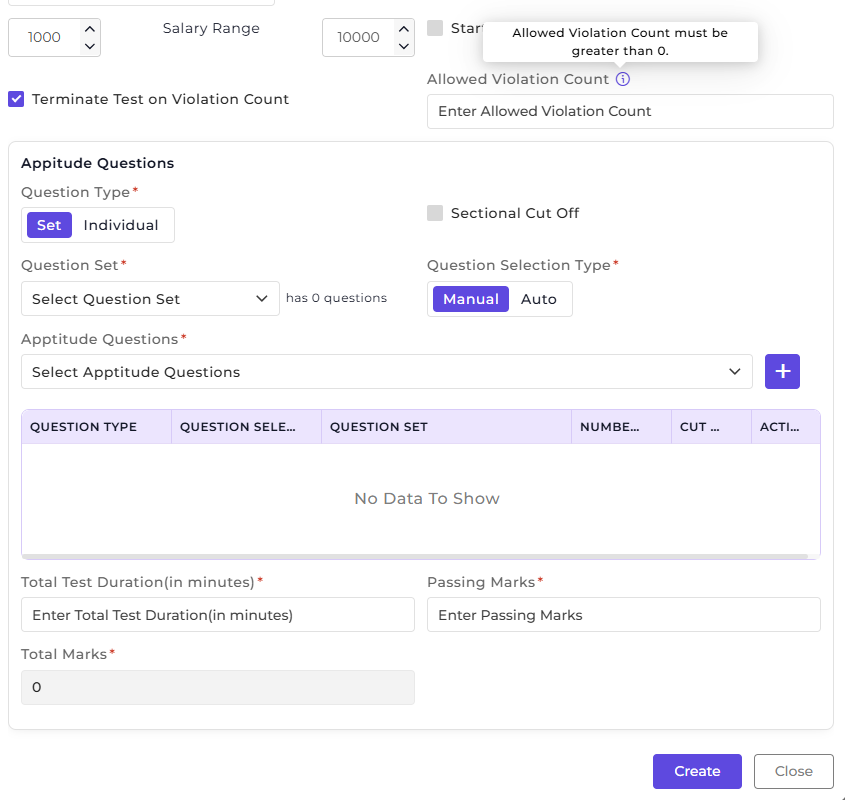Click the Salary Range label

click(x=211, y=29)
